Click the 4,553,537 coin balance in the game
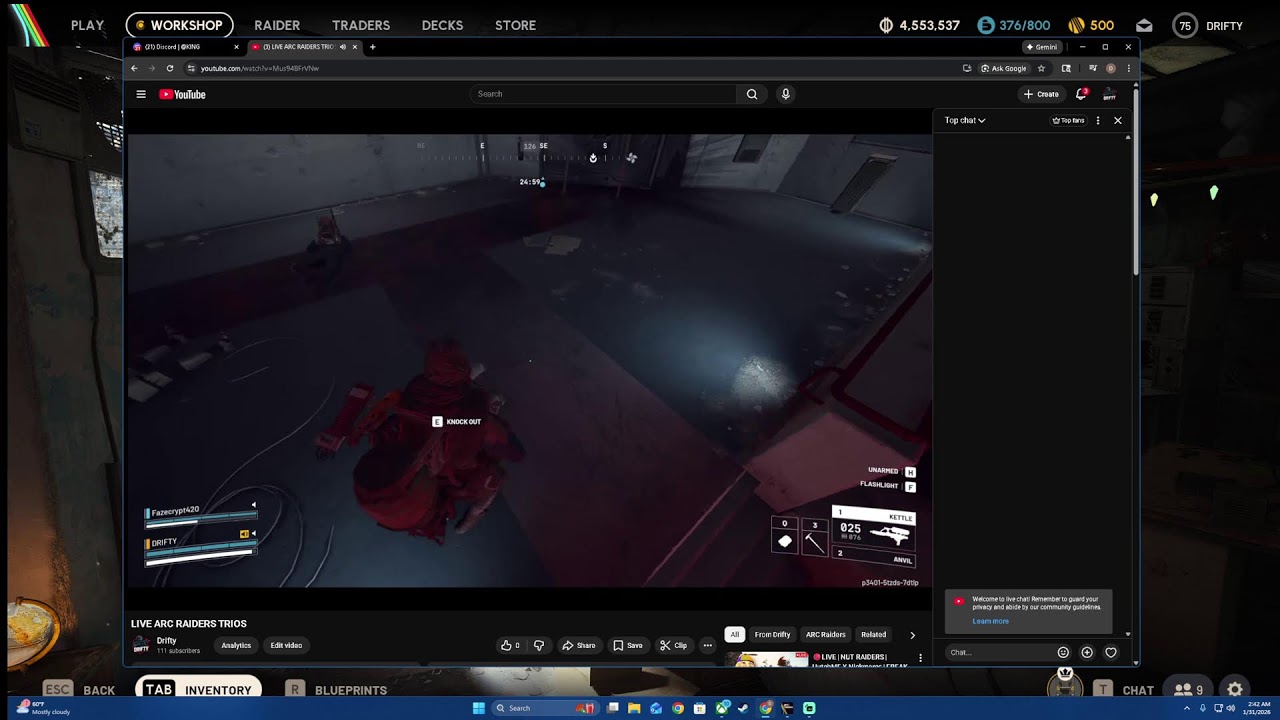Viewport: 1280px width, 720px height. [920, 26]
